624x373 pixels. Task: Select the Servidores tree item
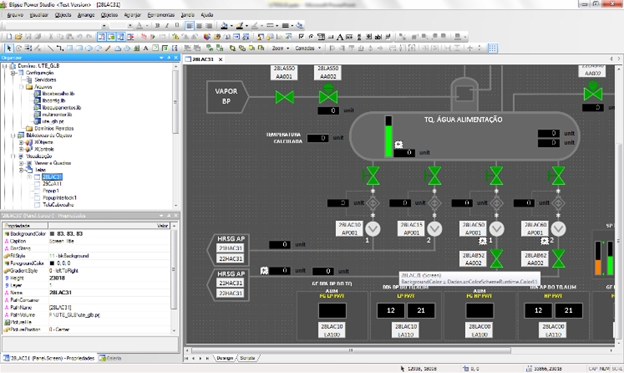45,80
